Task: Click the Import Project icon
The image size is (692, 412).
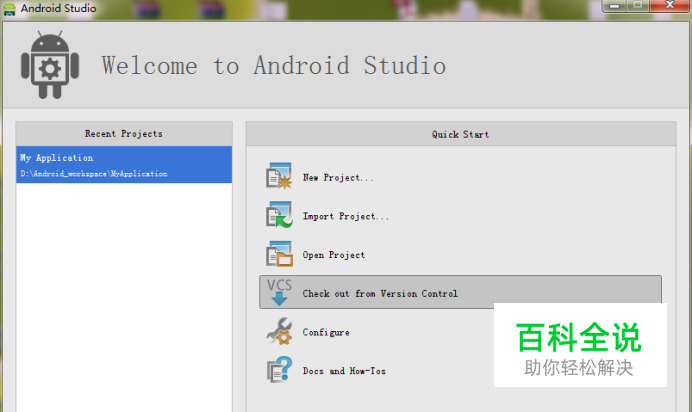Action: click(279, 215)
